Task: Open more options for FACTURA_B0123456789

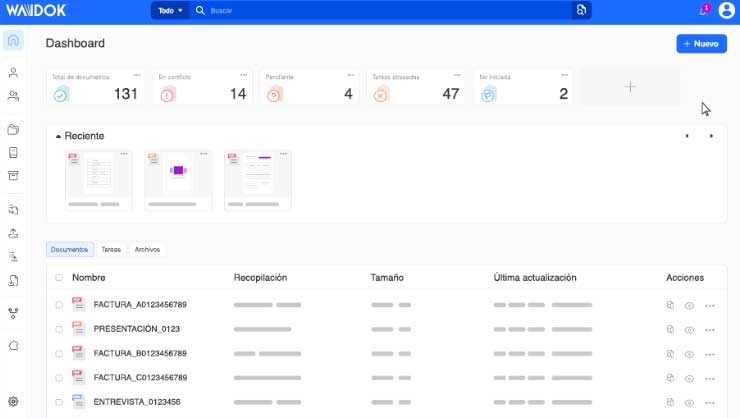Action: 710,354
